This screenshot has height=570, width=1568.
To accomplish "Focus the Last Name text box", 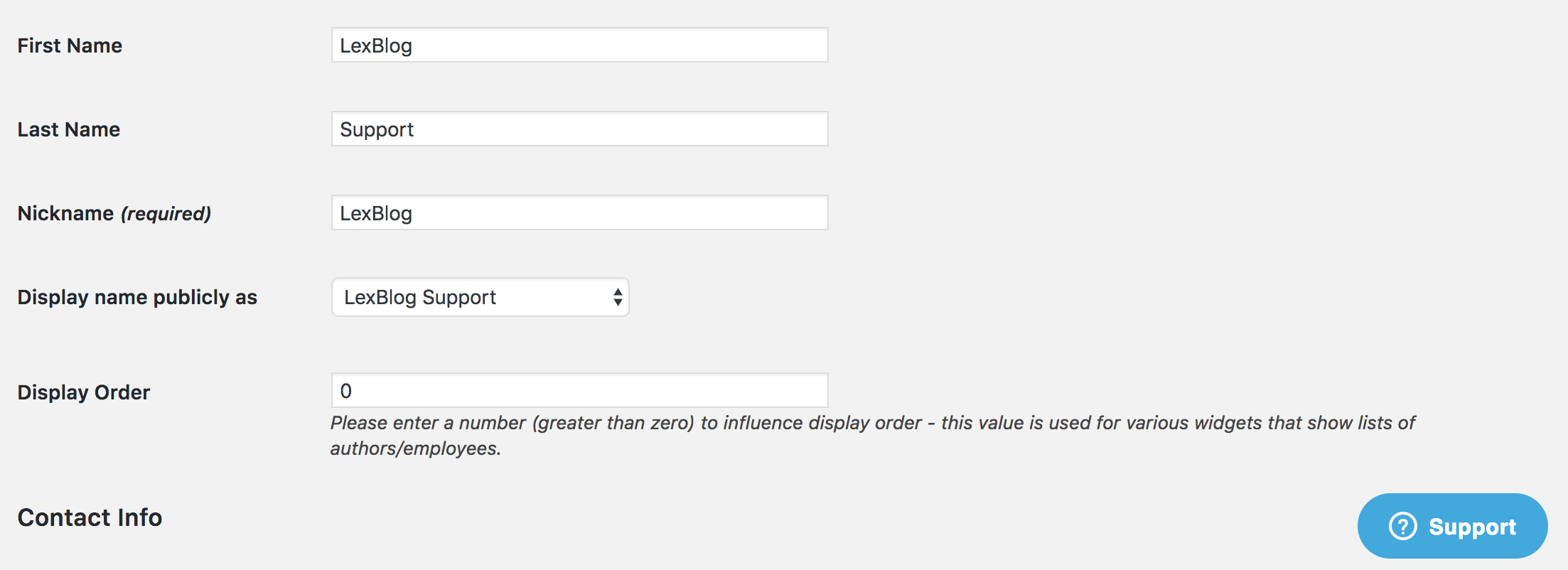I will pyautogui.click(x=579, y=129).
